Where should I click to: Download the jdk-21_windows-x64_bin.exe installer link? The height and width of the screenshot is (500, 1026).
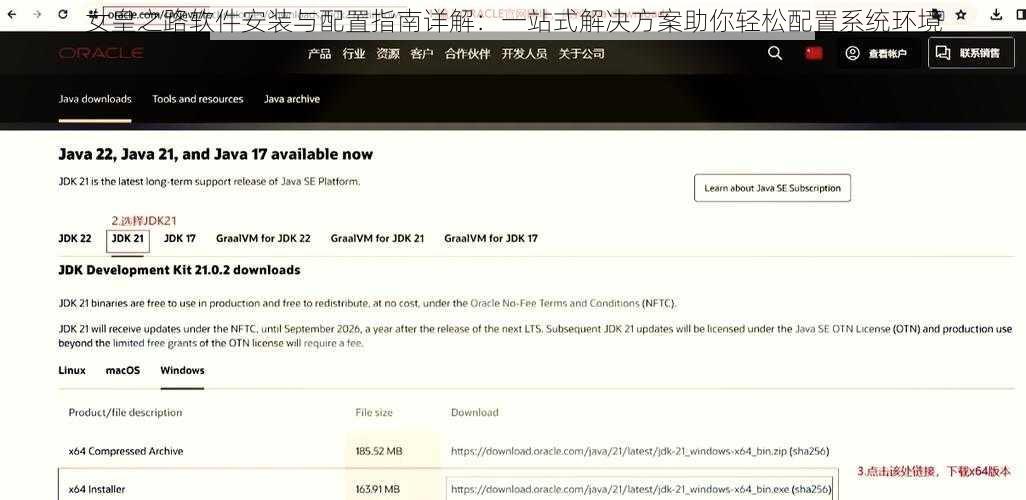619,489
